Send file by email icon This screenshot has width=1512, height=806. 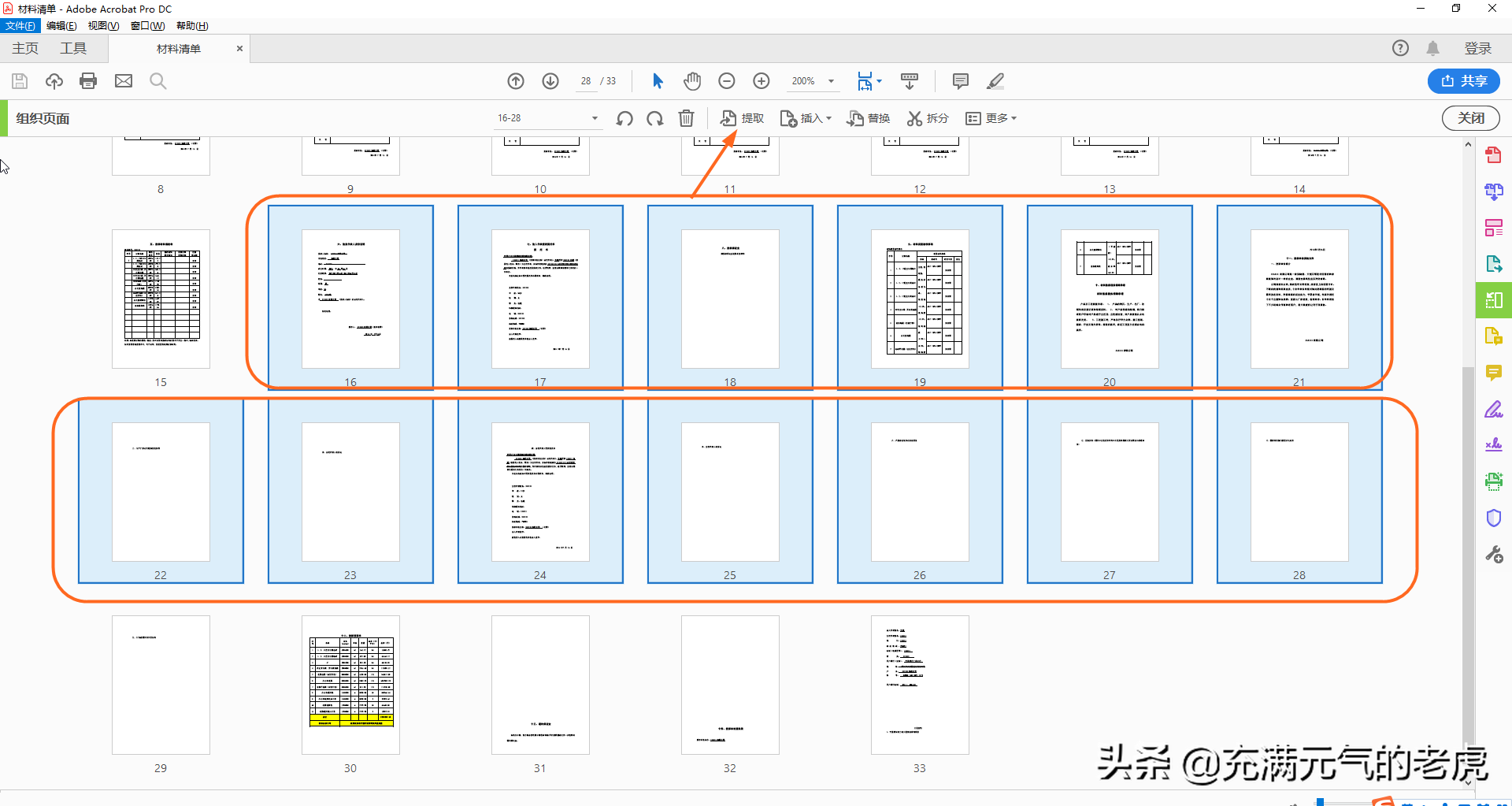click(124, 81)
